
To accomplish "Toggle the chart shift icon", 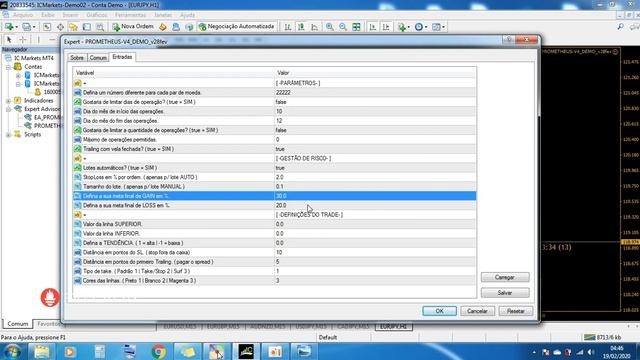I will (386, 27).
